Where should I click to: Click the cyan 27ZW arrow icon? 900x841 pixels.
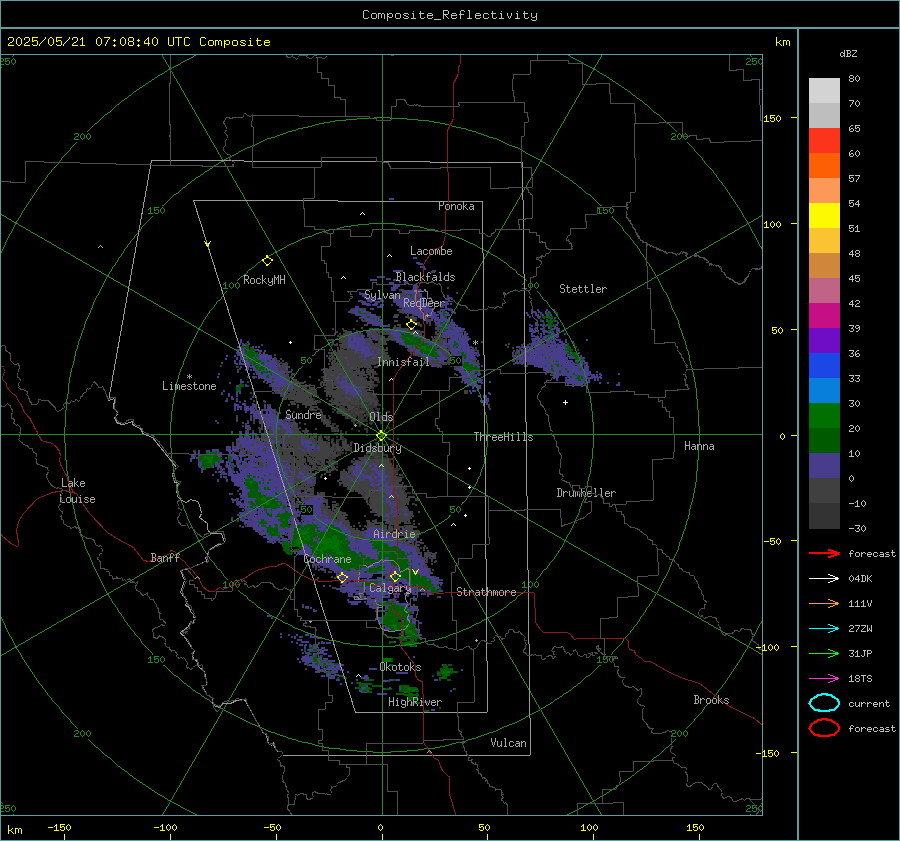pyautogui.click(x=824, y=629)
